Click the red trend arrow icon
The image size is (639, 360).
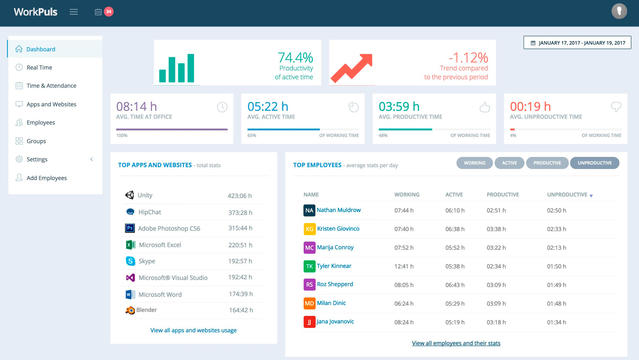click(x=351, y=68)
